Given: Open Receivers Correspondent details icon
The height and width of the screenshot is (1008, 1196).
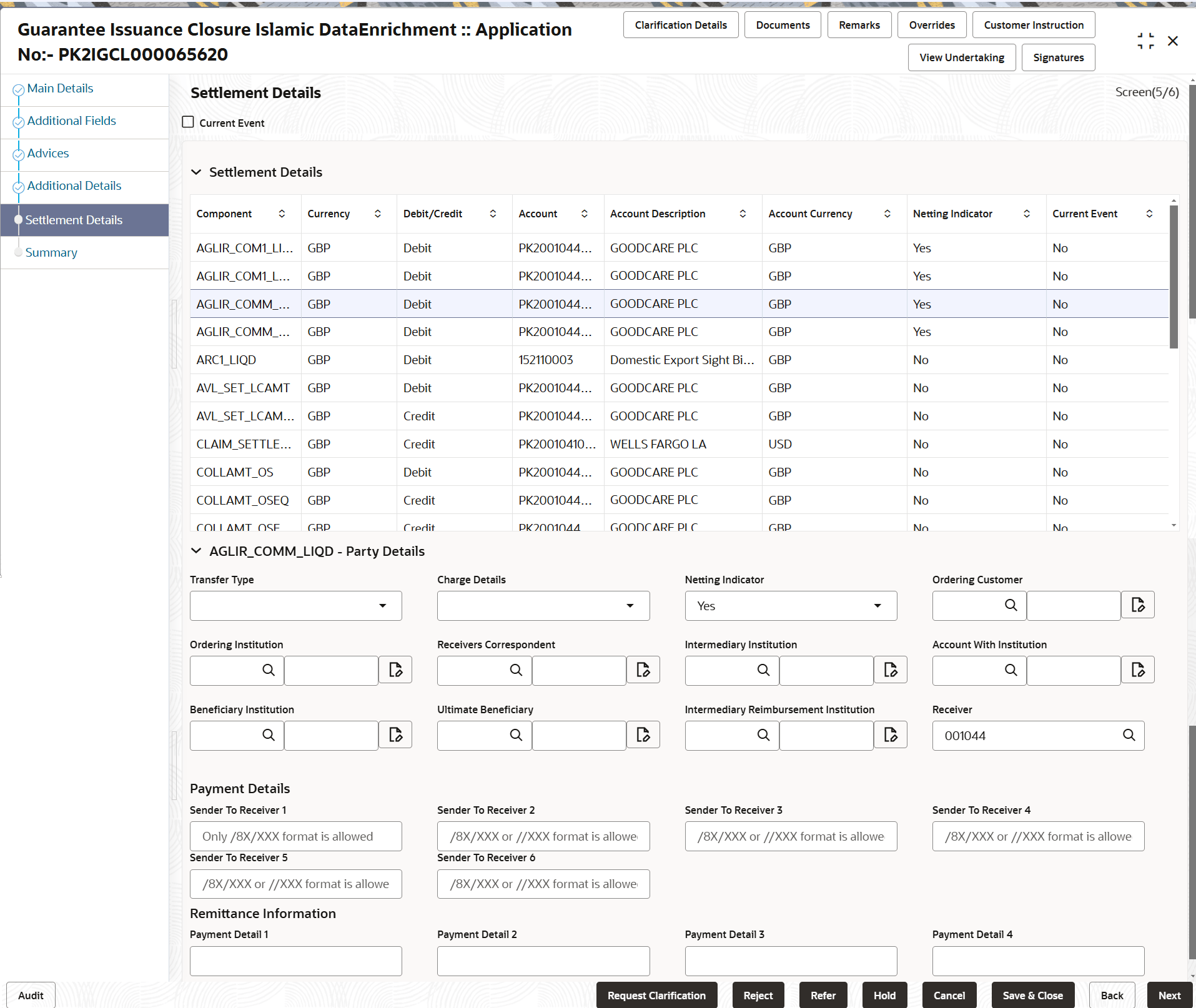Looking at the screenshot, I should pos(643,670).
